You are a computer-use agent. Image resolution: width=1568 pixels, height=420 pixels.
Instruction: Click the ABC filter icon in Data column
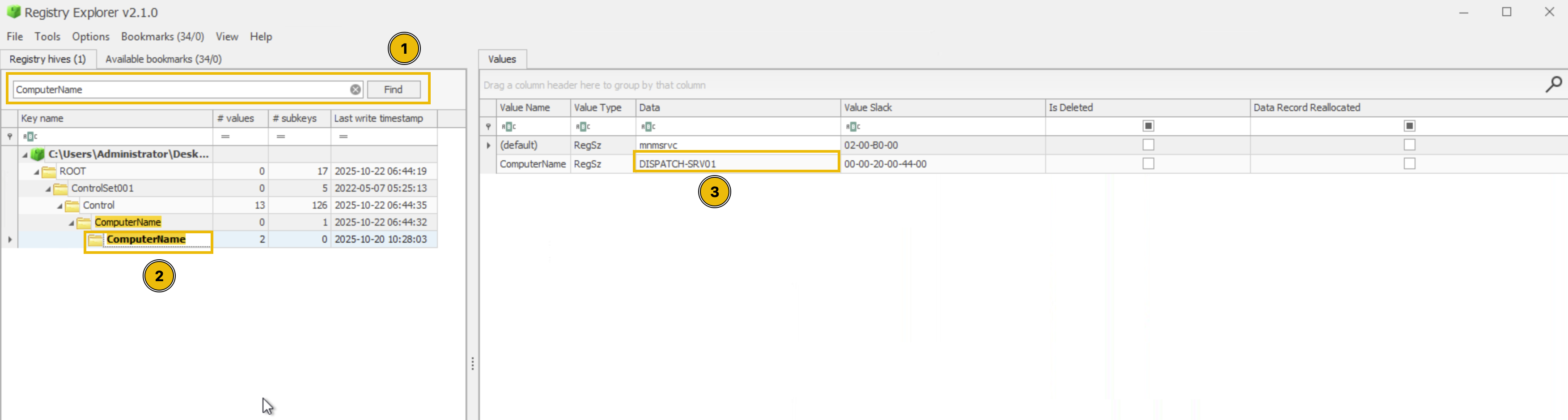tap(648, 126)
